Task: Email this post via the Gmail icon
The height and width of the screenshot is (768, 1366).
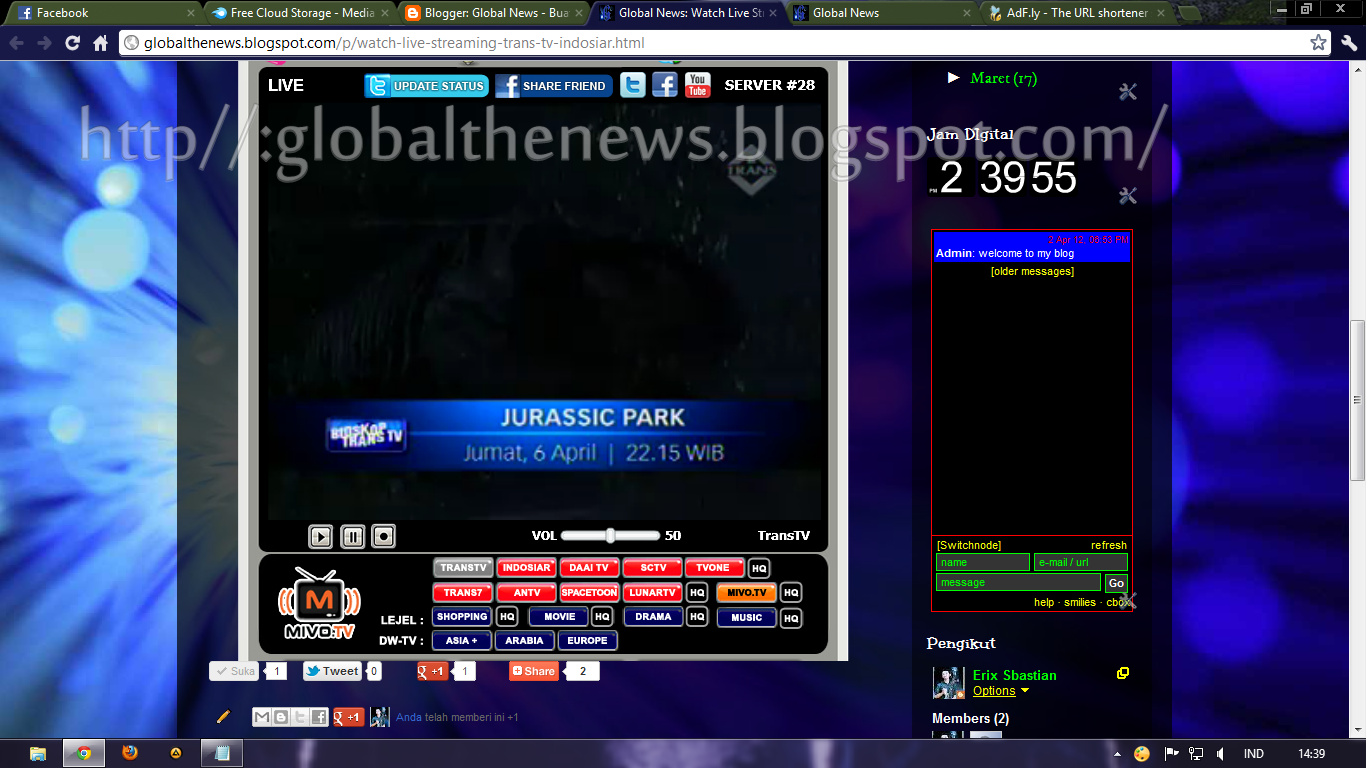Action: (x=261, y=717)
